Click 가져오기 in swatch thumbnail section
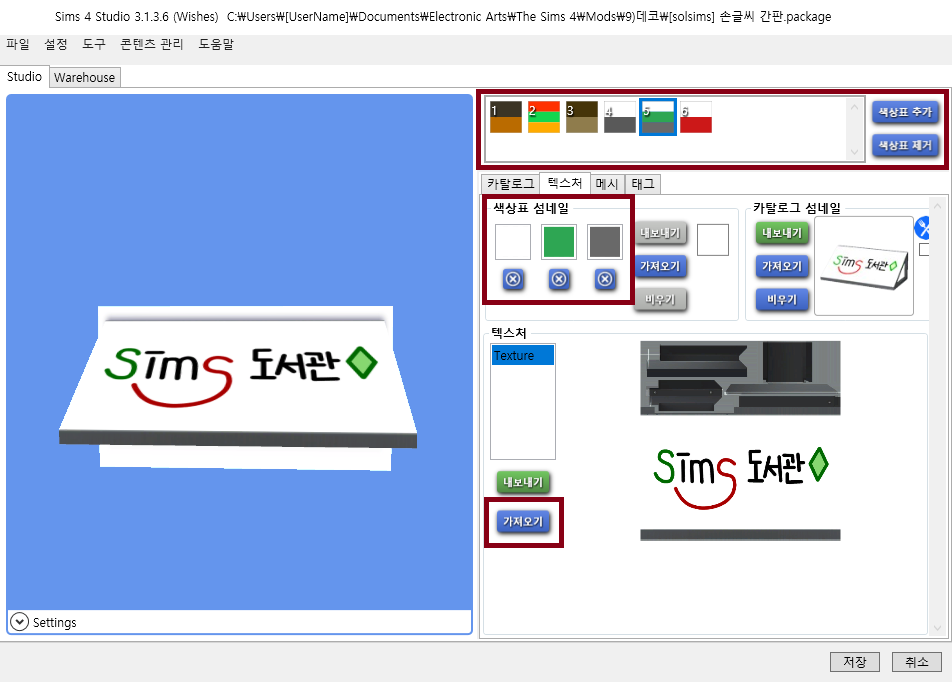Viewport: 952px width, 682px height. pos(661,266)
